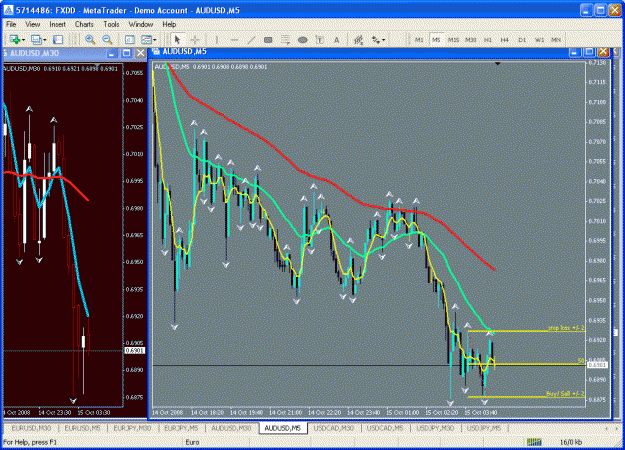Minimize the AUDUSD,M5 chart window
The image size is (625, 450).
pos(574,52)
